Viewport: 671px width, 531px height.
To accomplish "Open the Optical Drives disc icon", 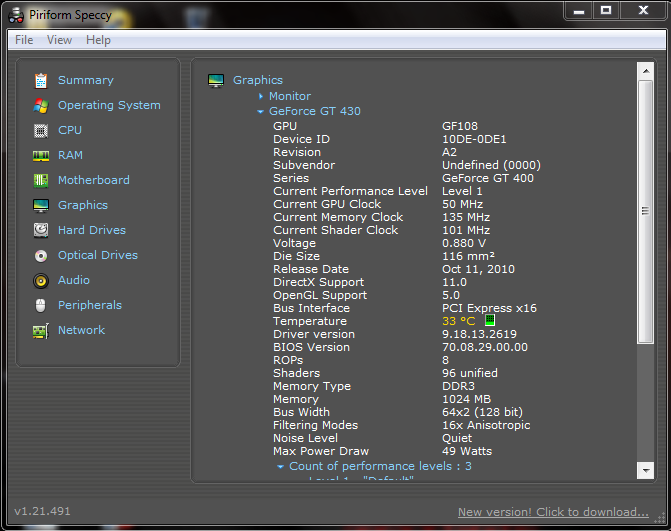I will coord(41,255).
